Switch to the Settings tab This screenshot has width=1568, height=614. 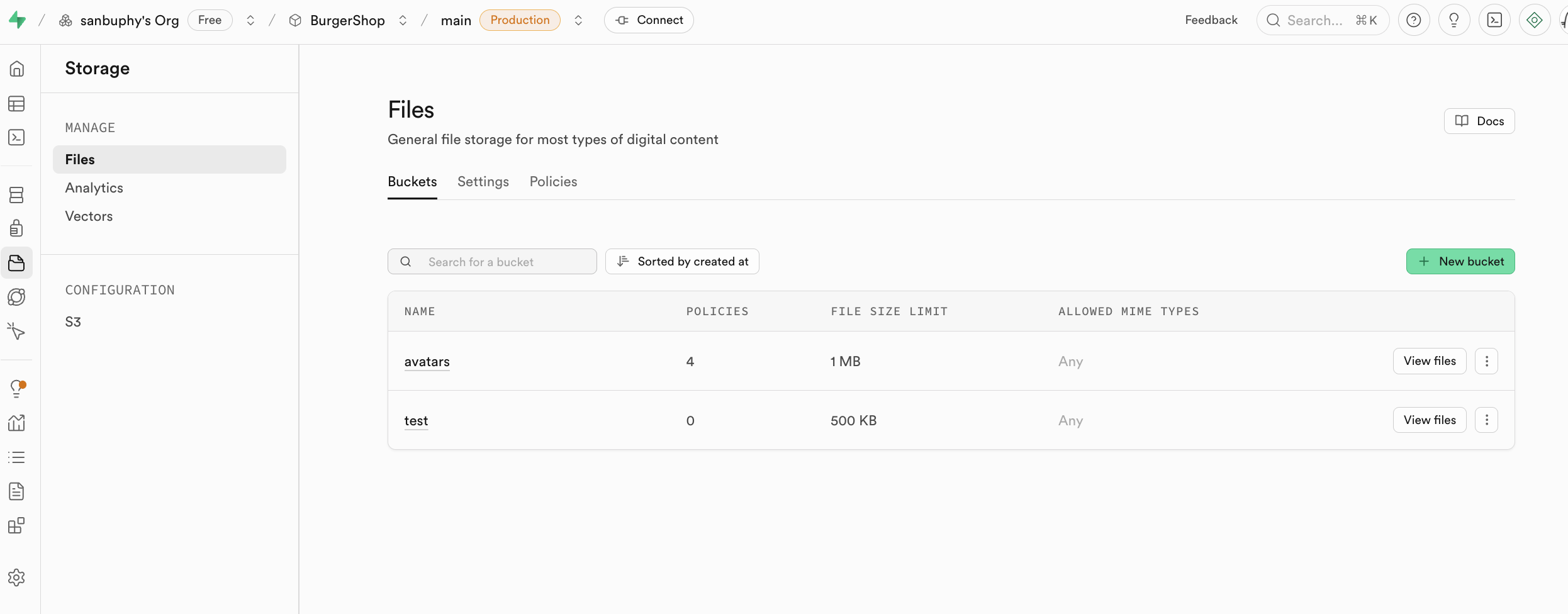483,182
